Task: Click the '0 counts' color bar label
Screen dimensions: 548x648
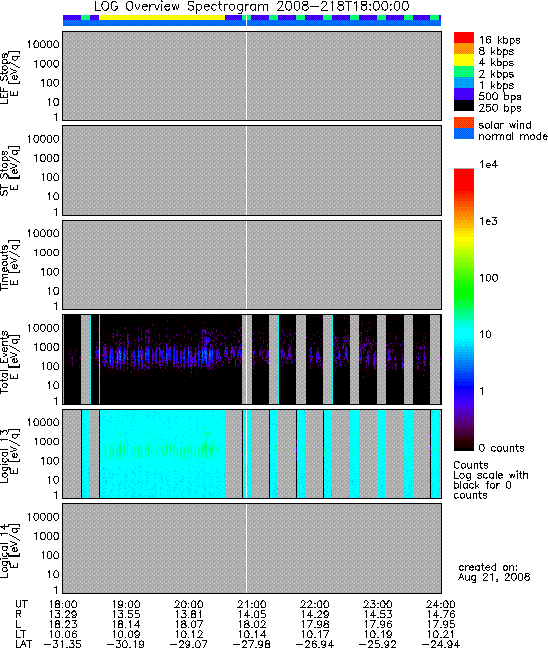Action: (x=501, y=448)
